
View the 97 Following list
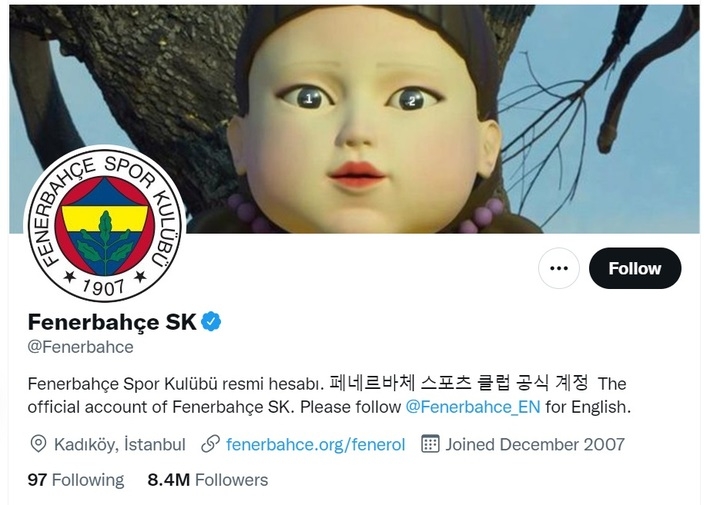(76, 480)
